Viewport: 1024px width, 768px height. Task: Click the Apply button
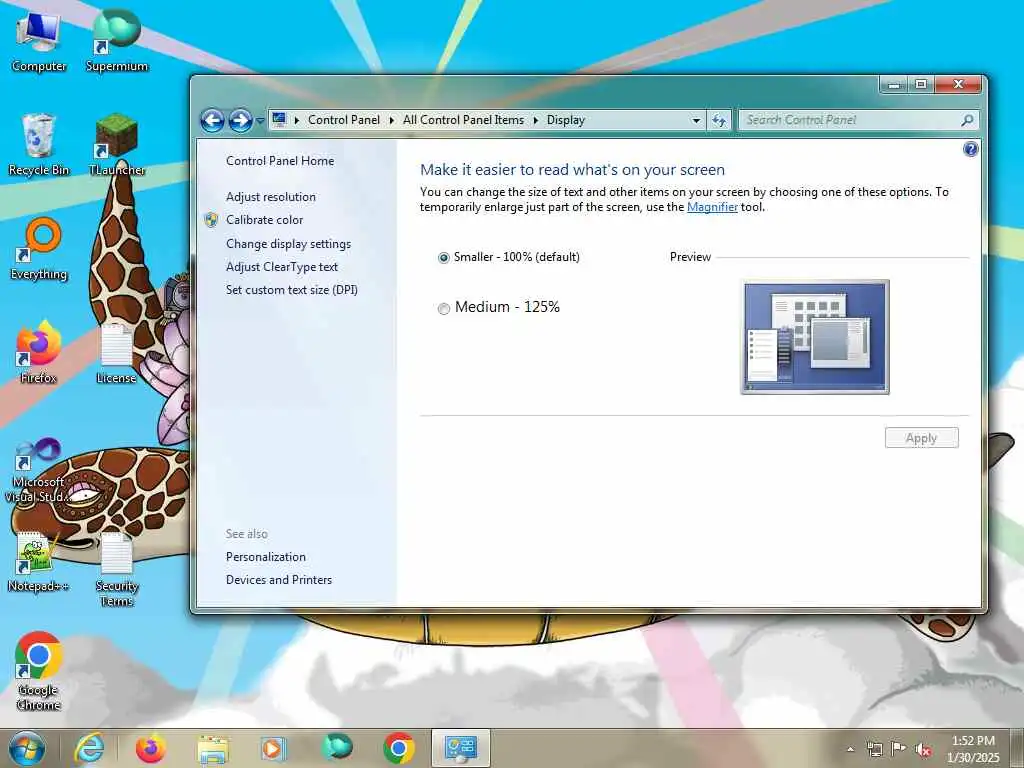[x=921, y=438]
